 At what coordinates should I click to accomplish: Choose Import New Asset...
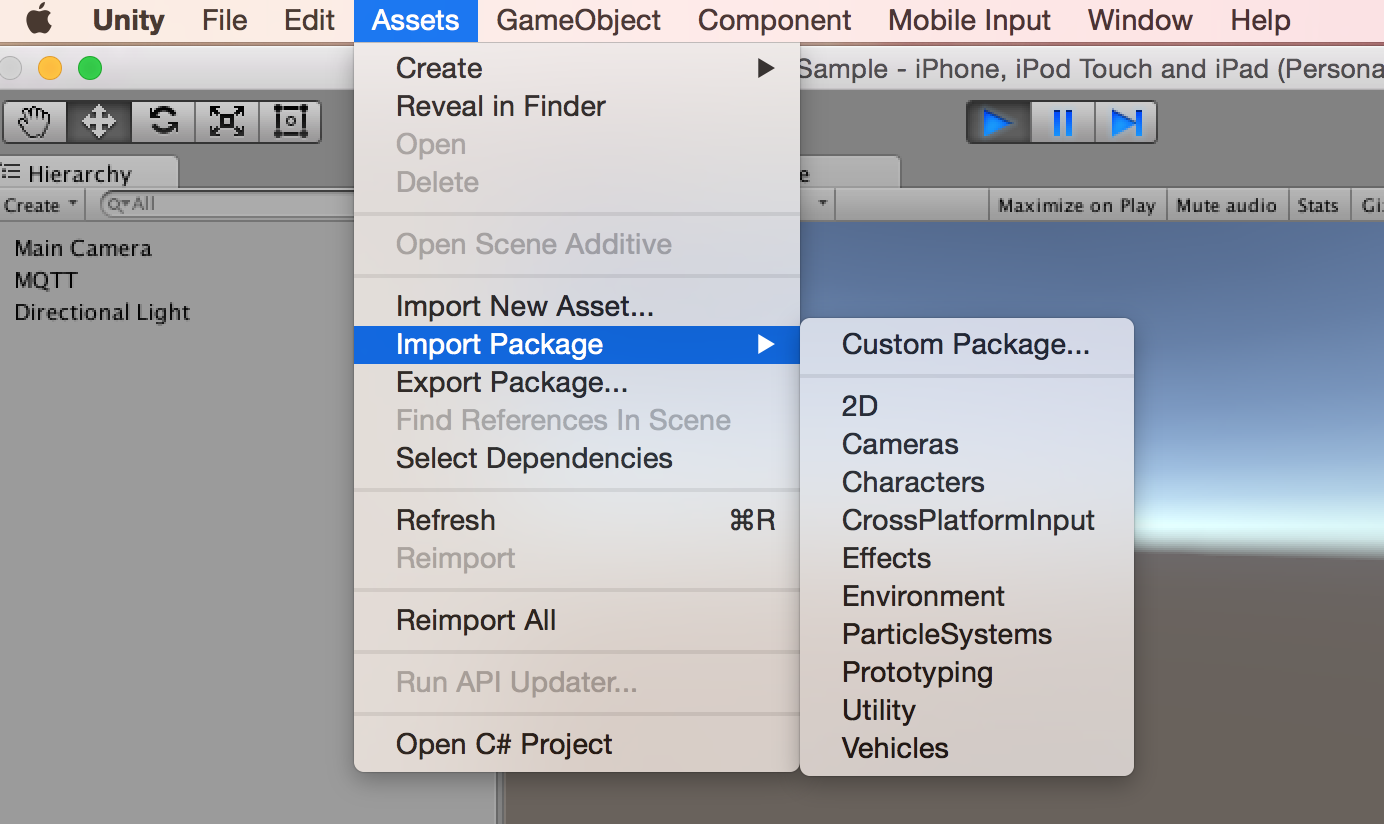click(x=577, y=306)
